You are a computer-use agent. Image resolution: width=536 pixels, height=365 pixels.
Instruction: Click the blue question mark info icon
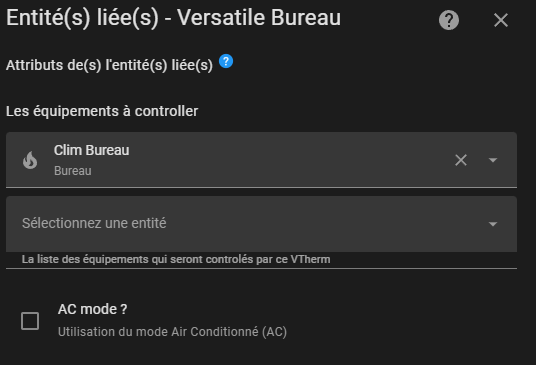point(226,62)
